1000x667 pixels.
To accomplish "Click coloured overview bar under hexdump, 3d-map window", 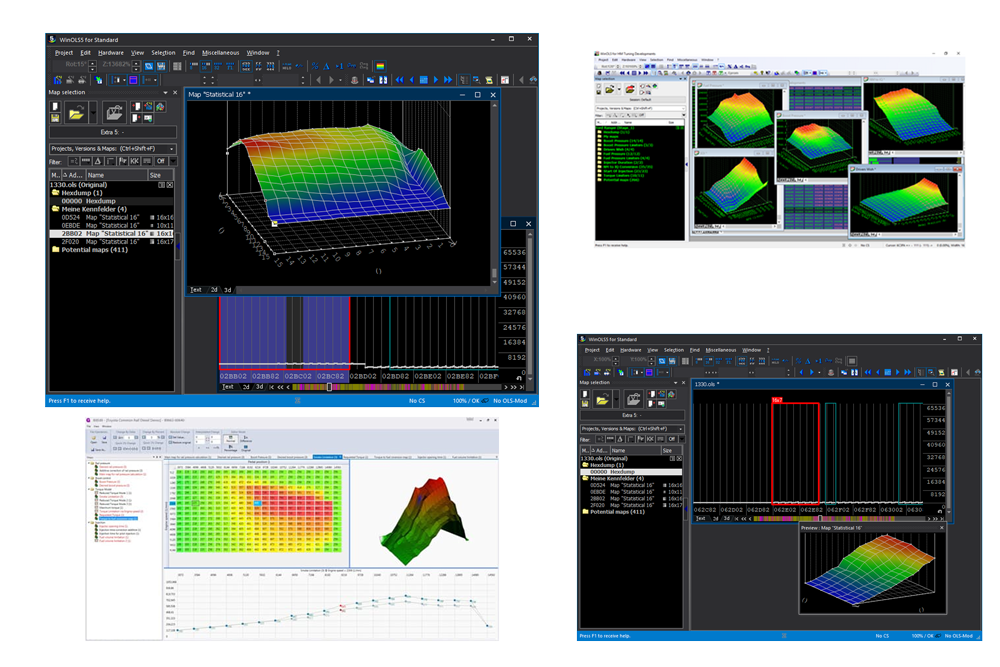I will click(x=397, y=387).
